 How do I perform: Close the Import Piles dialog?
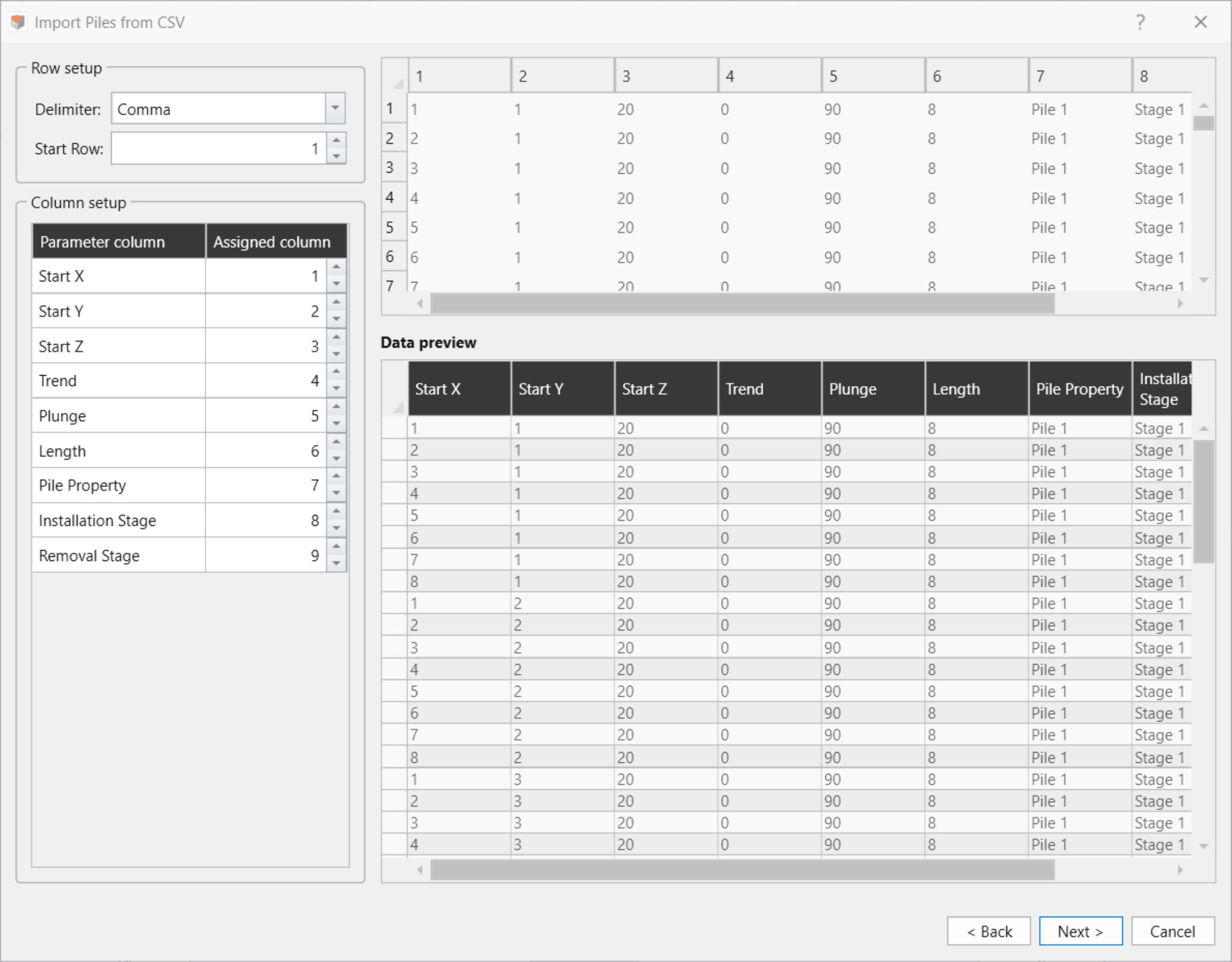click(x=1200, y=22)
